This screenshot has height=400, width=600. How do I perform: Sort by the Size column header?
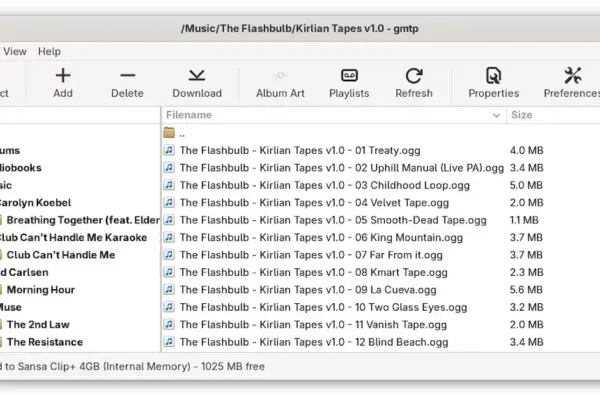tap(553, 115)
